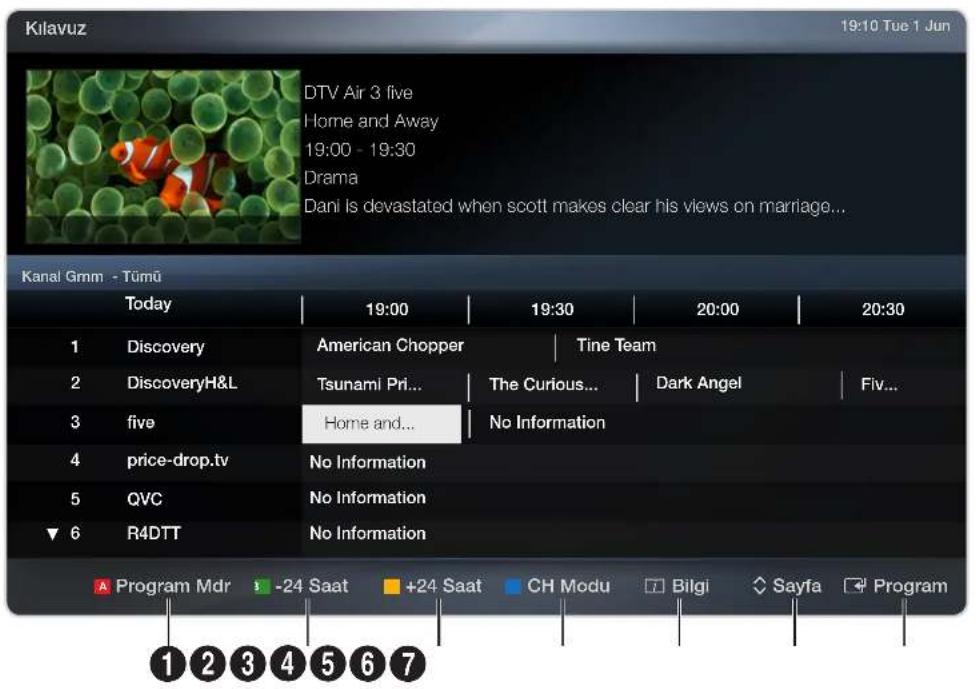Viewport: 976px width, 689px height.
Task: Select the price-drop.tv channel name
Action: pos(177,461)
